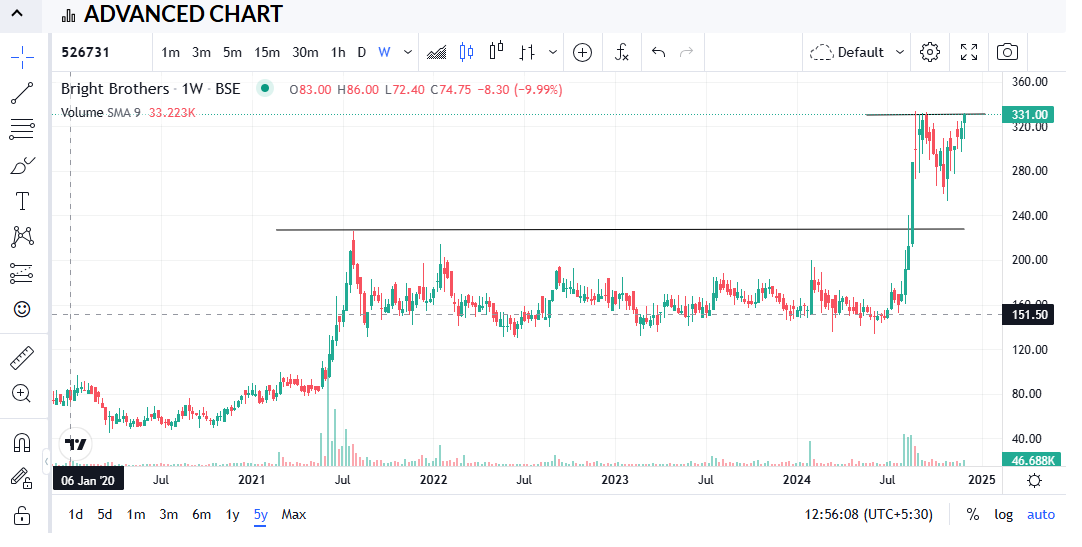The height and width of the screenshot is (547, 1082).
Task: Select the trend line drawing tool
Action: pos(22,92)
